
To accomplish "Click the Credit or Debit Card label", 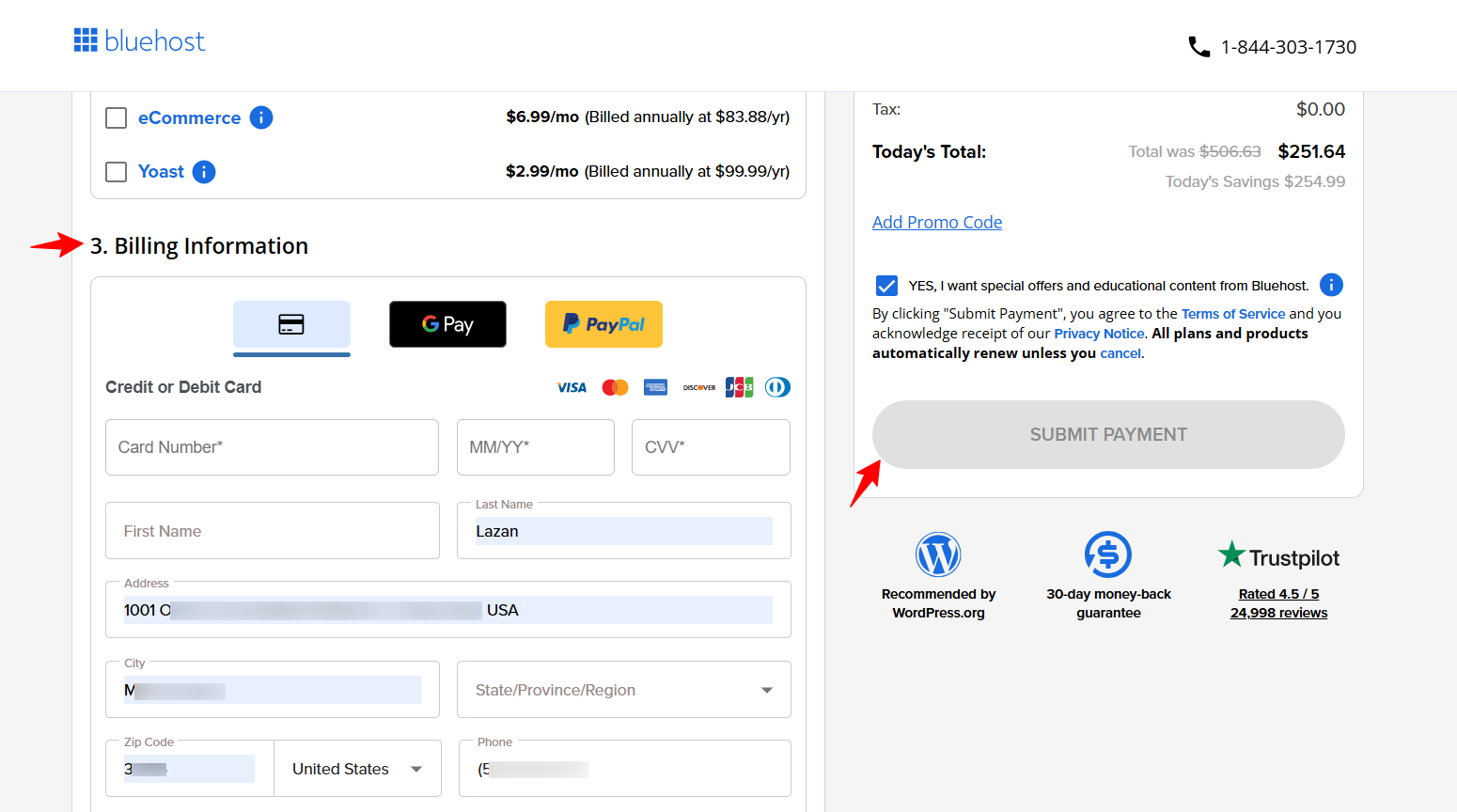I will (x=183, y=387).
